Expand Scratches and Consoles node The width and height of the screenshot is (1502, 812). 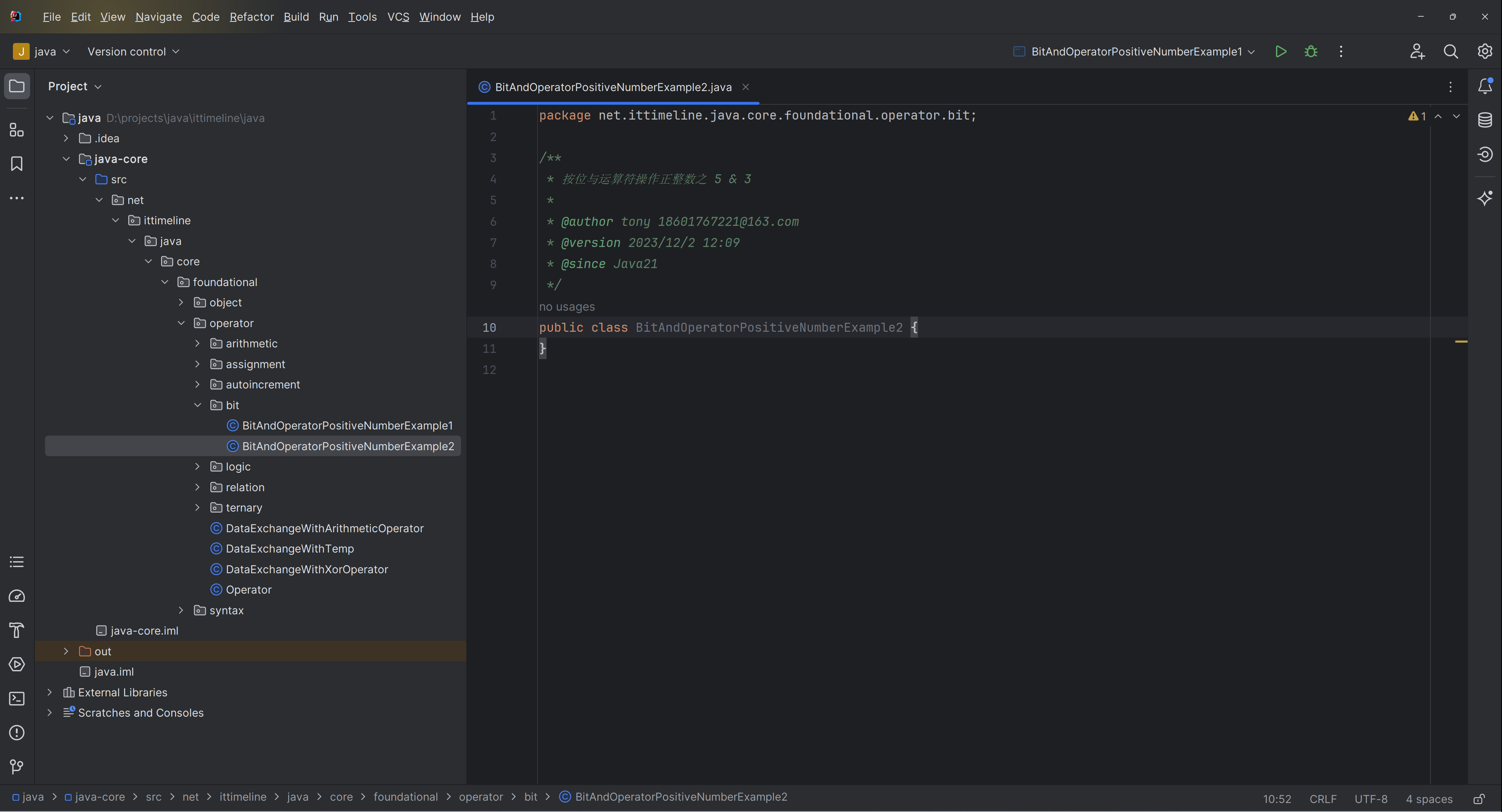(x=50, y=713)
